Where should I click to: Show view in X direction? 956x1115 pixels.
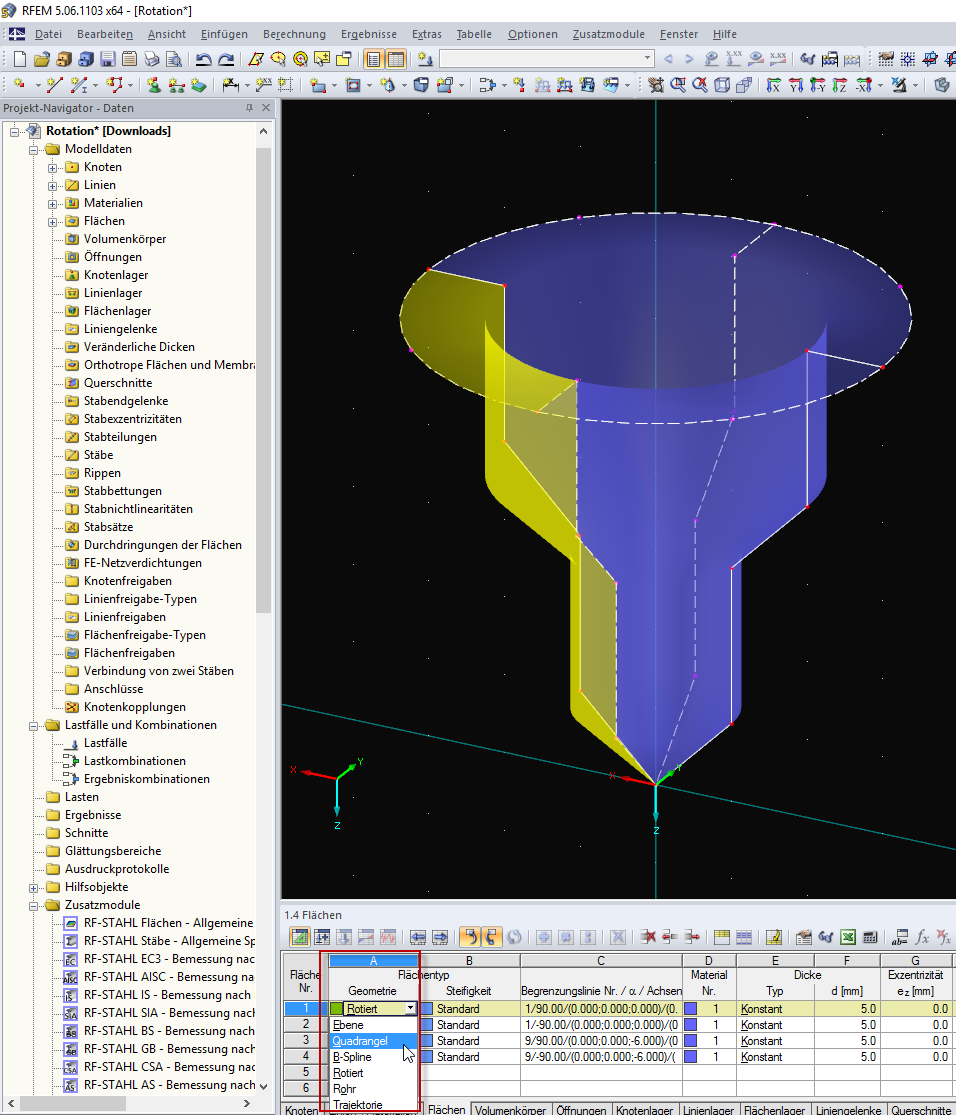point(773,85)
